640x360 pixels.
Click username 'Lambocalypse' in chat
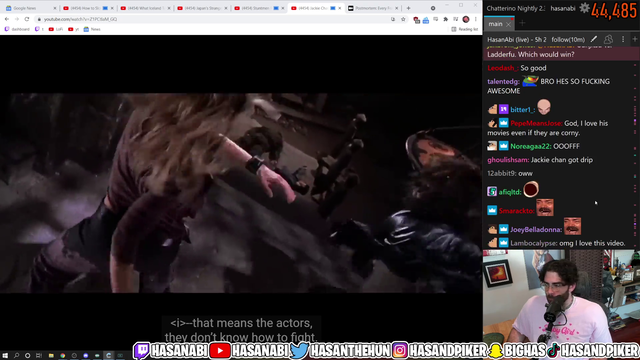coord(533,243)
